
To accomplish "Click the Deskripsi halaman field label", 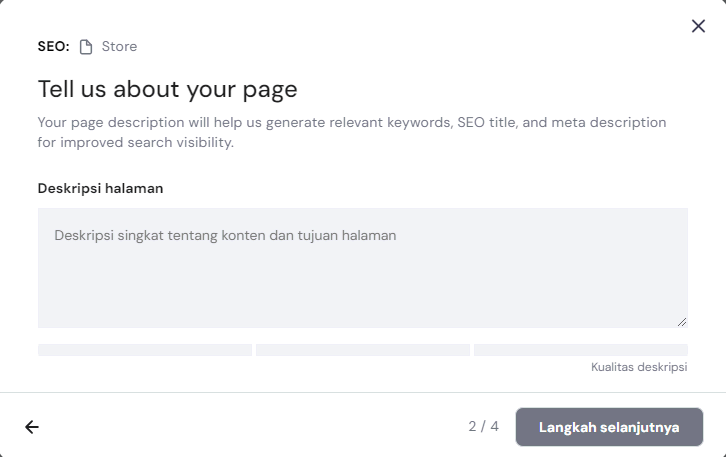I will click(x=100, y=188).
